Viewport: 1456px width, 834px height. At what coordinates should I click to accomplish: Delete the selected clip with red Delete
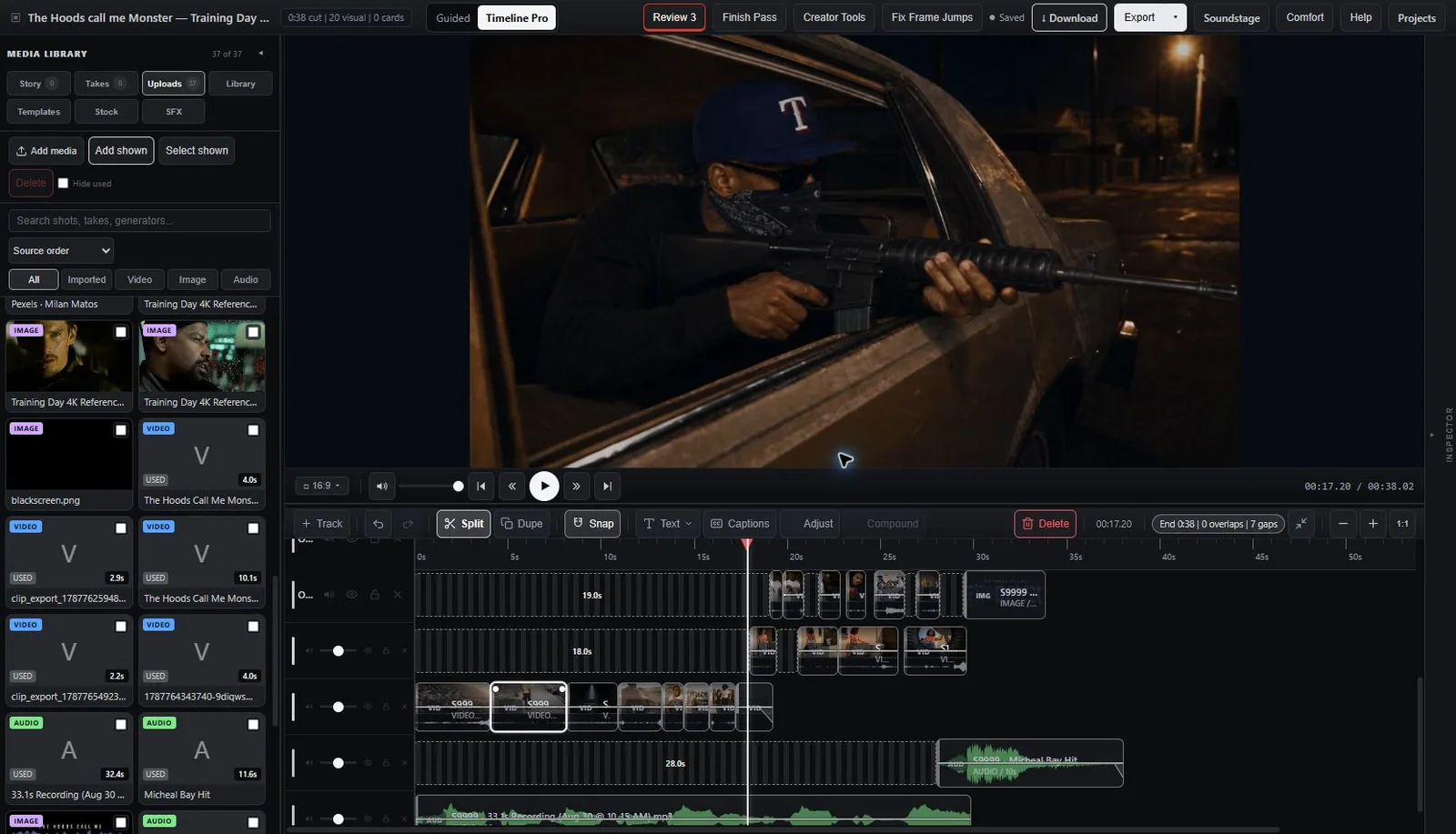[1046, 524]
